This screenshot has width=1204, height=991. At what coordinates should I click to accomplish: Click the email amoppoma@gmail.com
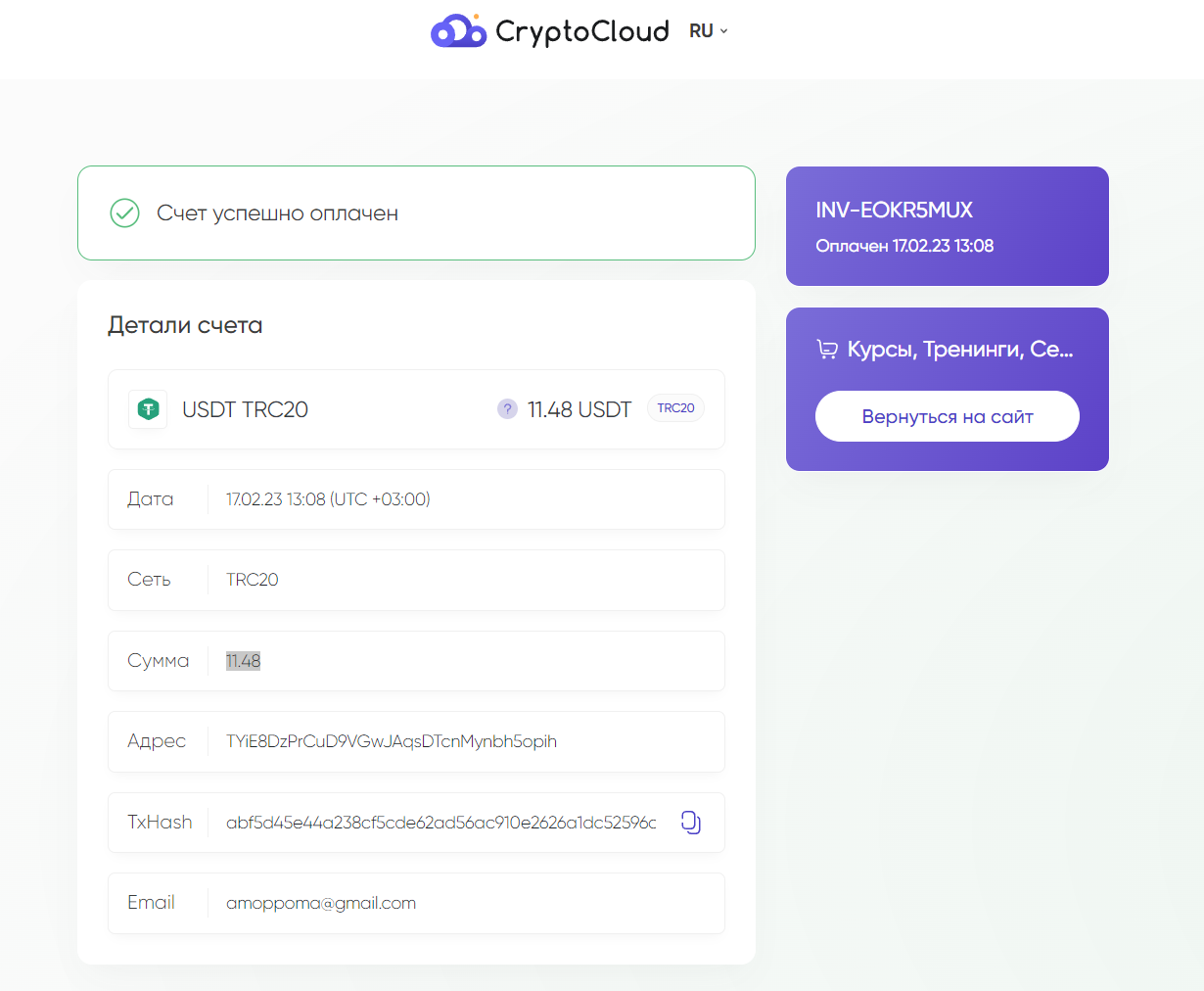321,903
